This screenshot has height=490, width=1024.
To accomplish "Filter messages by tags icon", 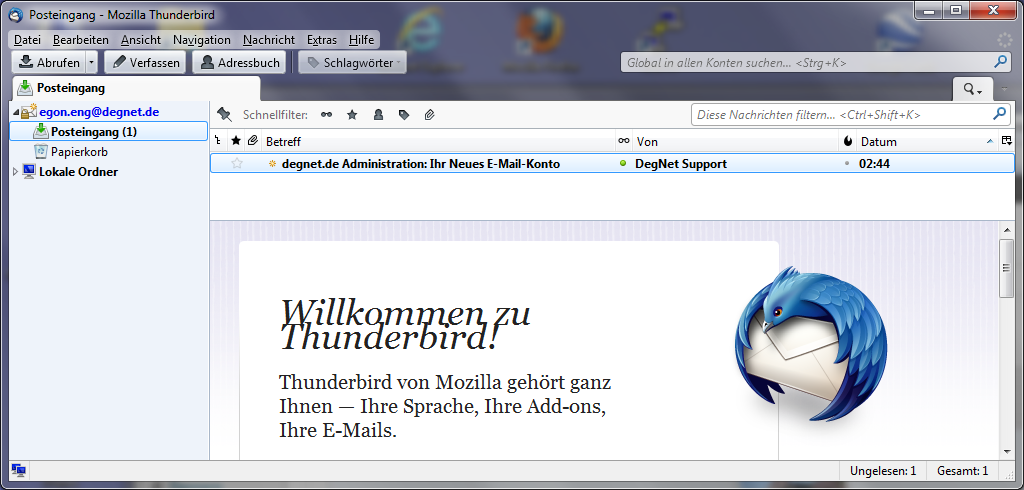I will 404,115.
